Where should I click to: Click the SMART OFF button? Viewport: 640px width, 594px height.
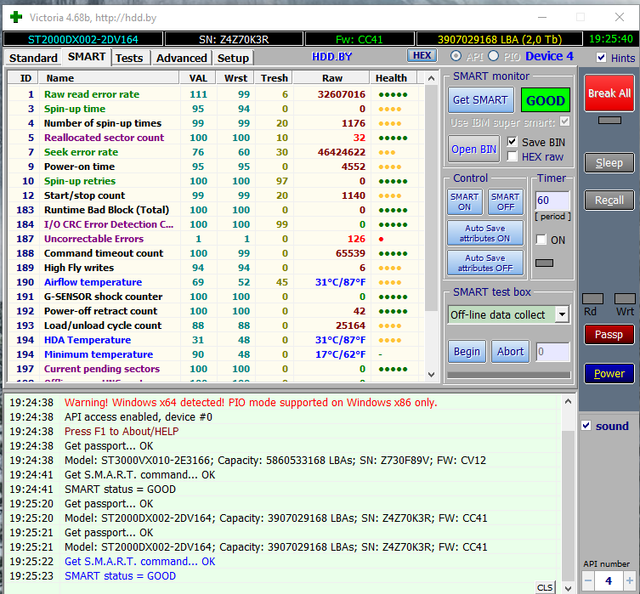pos(505,202)
